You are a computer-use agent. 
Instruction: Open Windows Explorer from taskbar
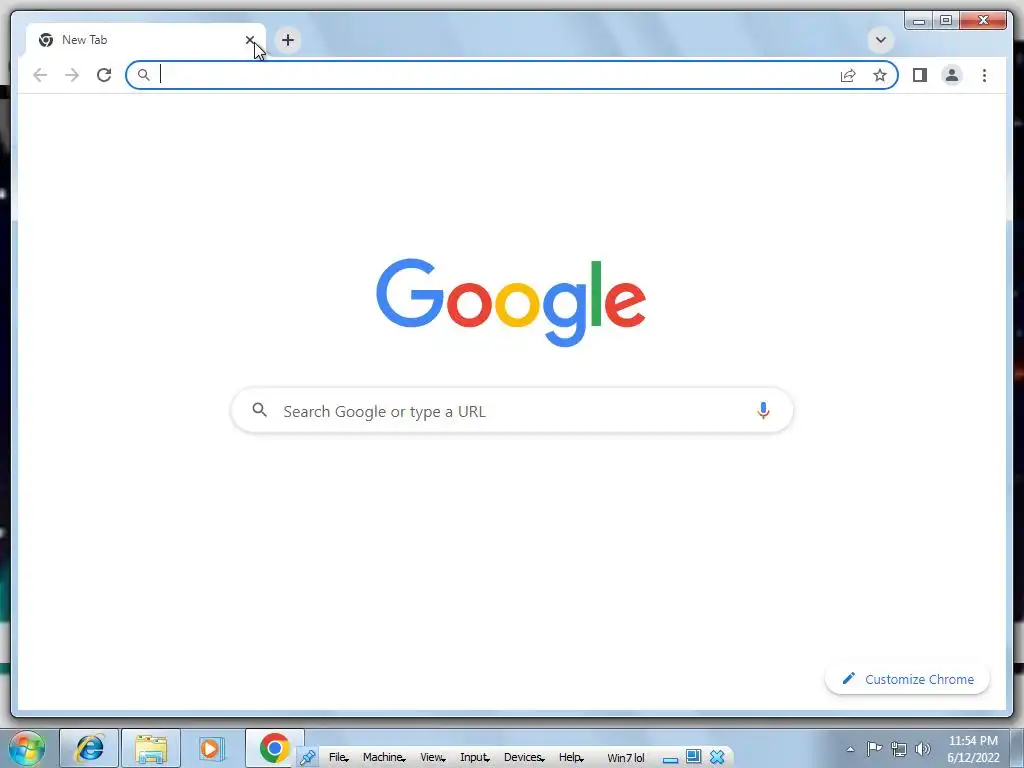151,748
